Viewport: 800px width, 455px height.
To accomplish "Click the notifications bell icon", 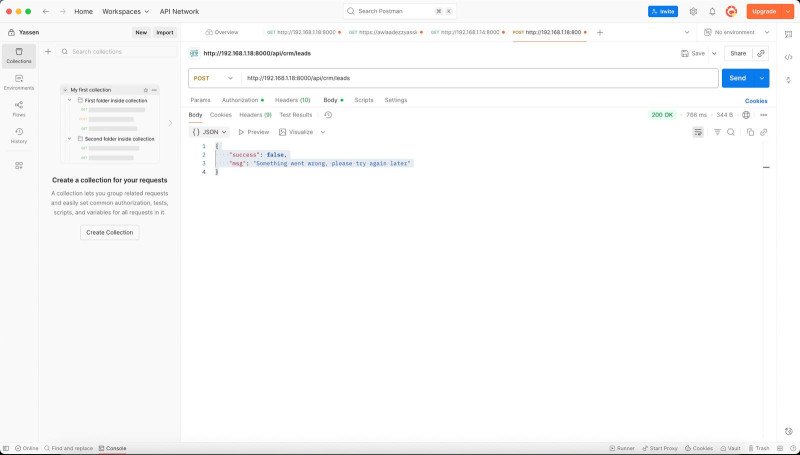I will tap(712, 11).
